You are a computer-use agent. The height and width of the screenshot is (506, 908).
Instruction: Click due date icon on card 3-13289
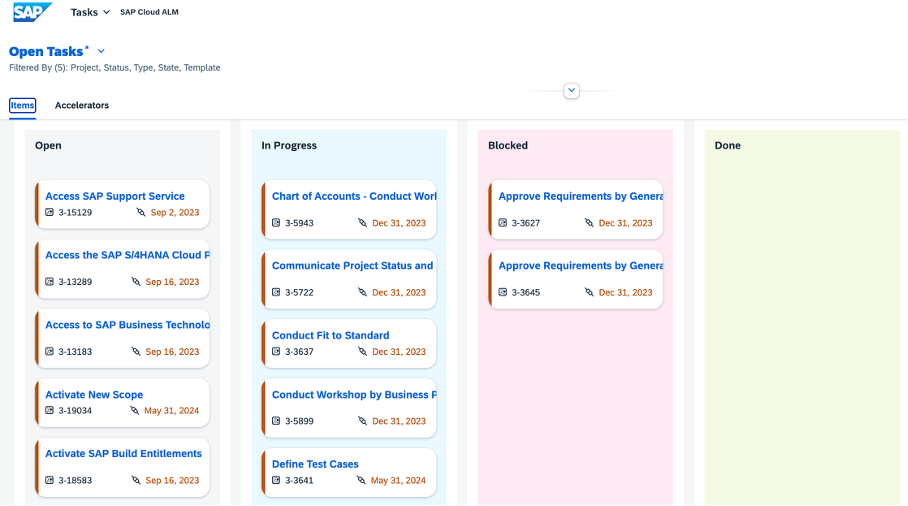pyautogui.click(x=136, y=282)
